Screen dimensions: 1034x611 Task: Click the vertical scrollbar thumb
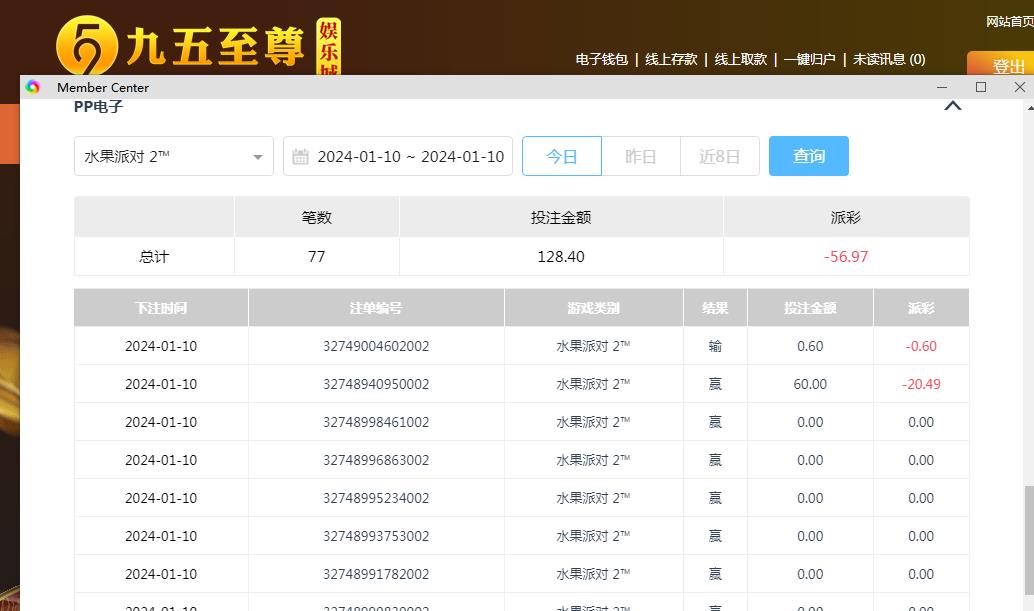click(x=1028, y=540)
